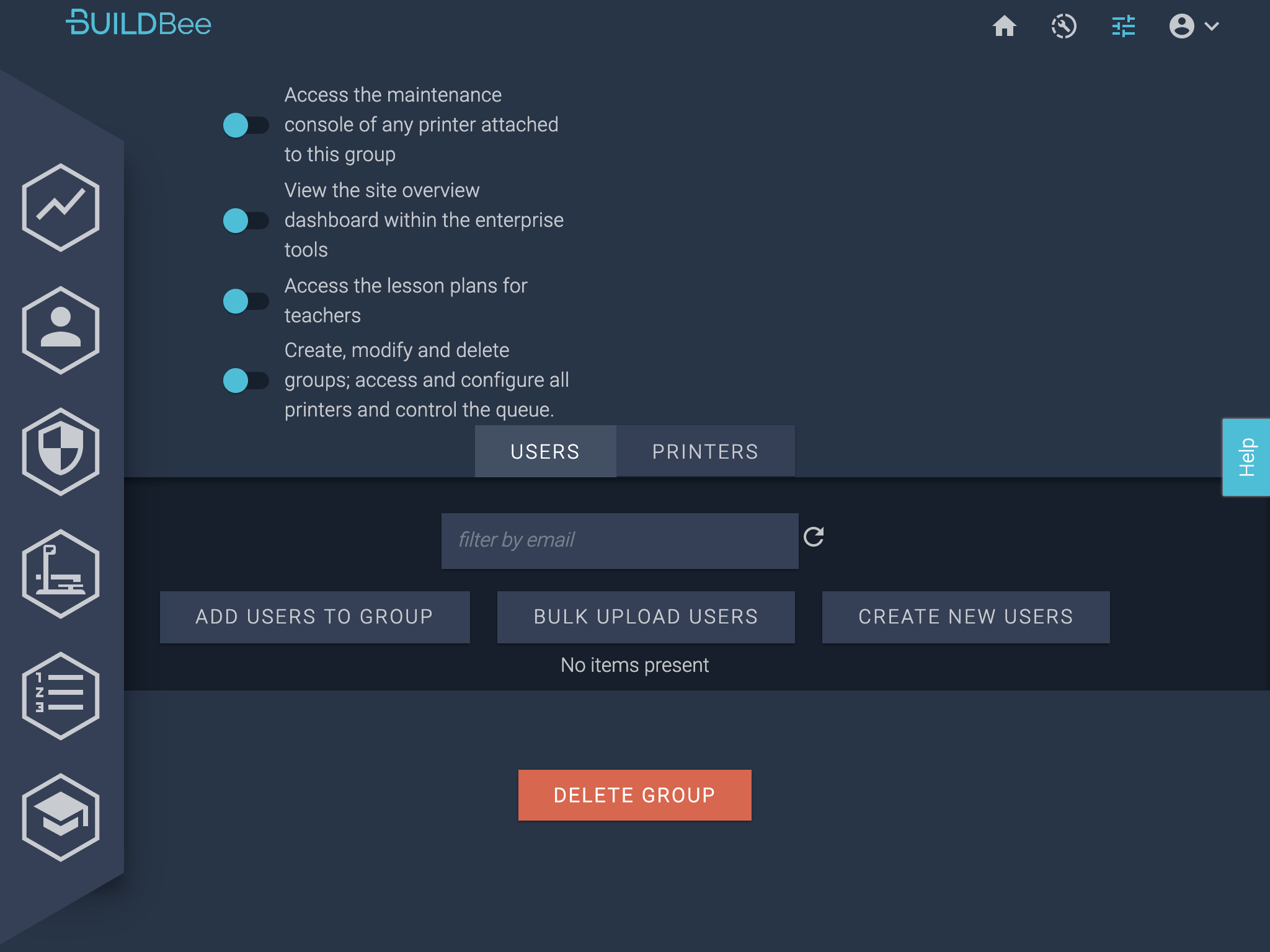Switch to the PRINTERS tab
1270x952 pixels.
coord(705,451)
